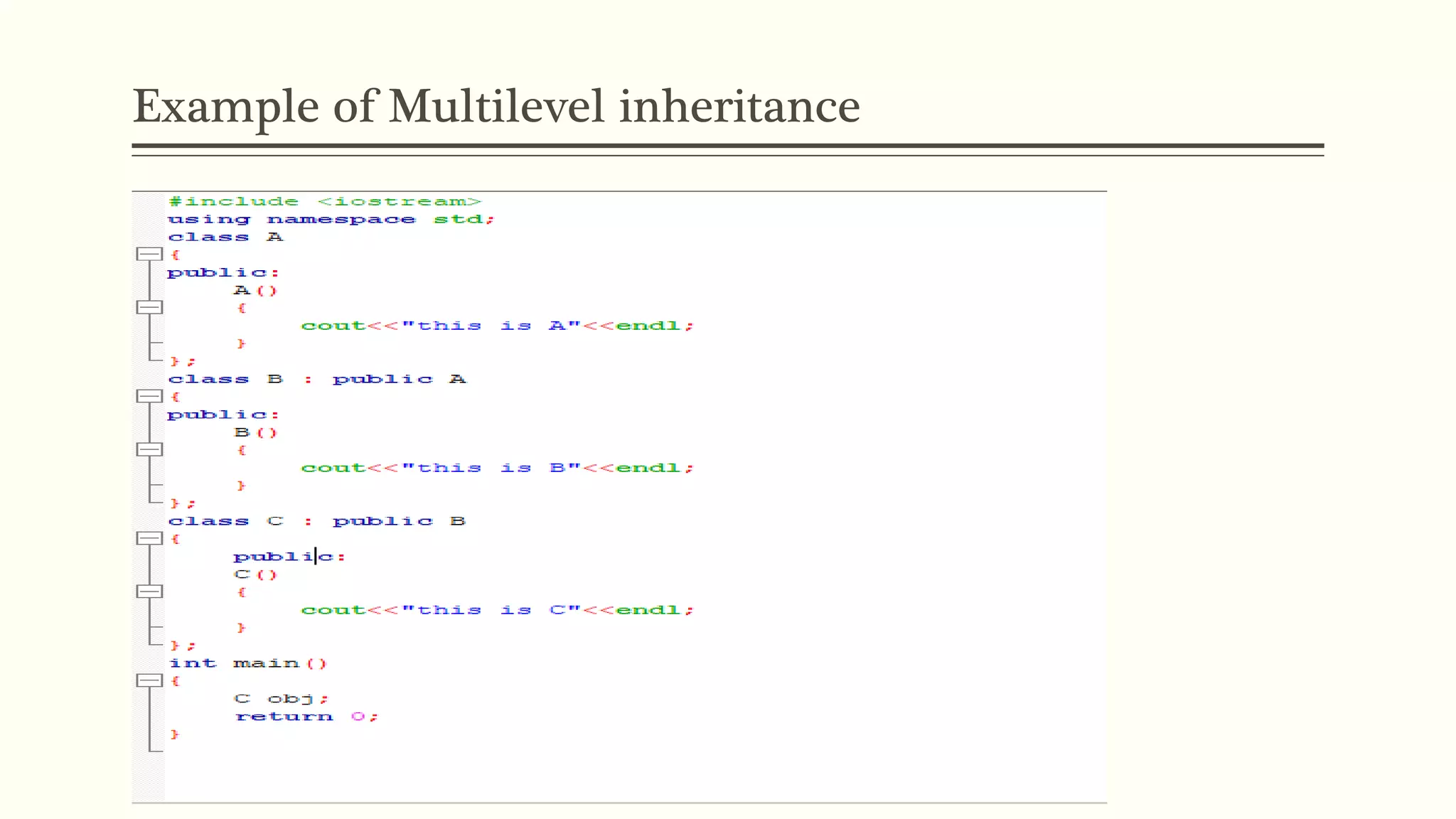
Task: Collapse the A() constructor fold marker
Action: click(149, 307)
